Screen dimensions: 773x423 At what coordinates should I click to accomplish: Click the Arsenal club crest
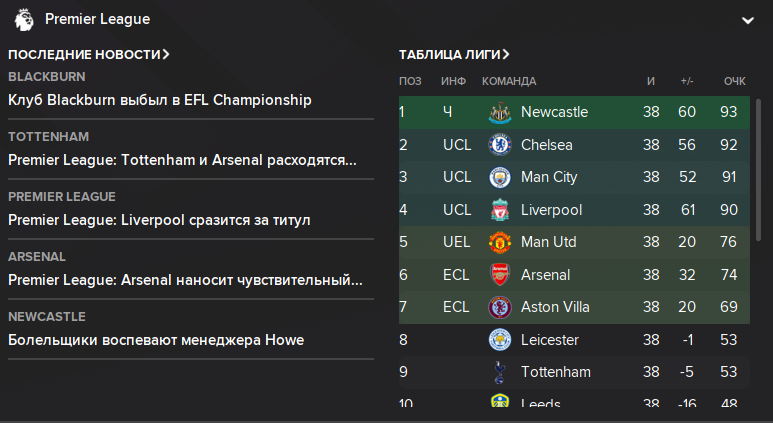(x=499, y=275)
